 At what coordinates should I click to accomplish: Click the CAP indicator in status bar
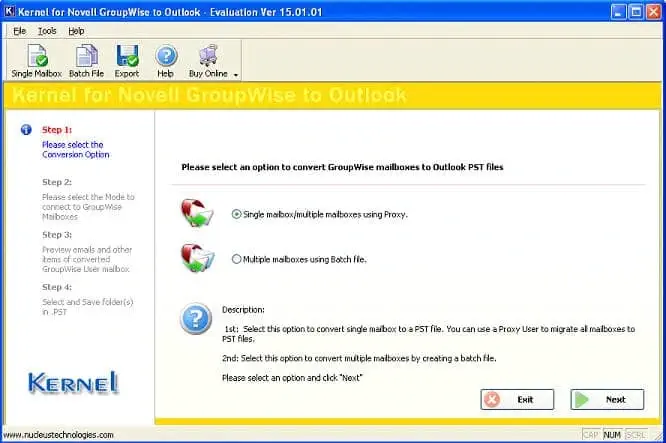pos(591,435)
